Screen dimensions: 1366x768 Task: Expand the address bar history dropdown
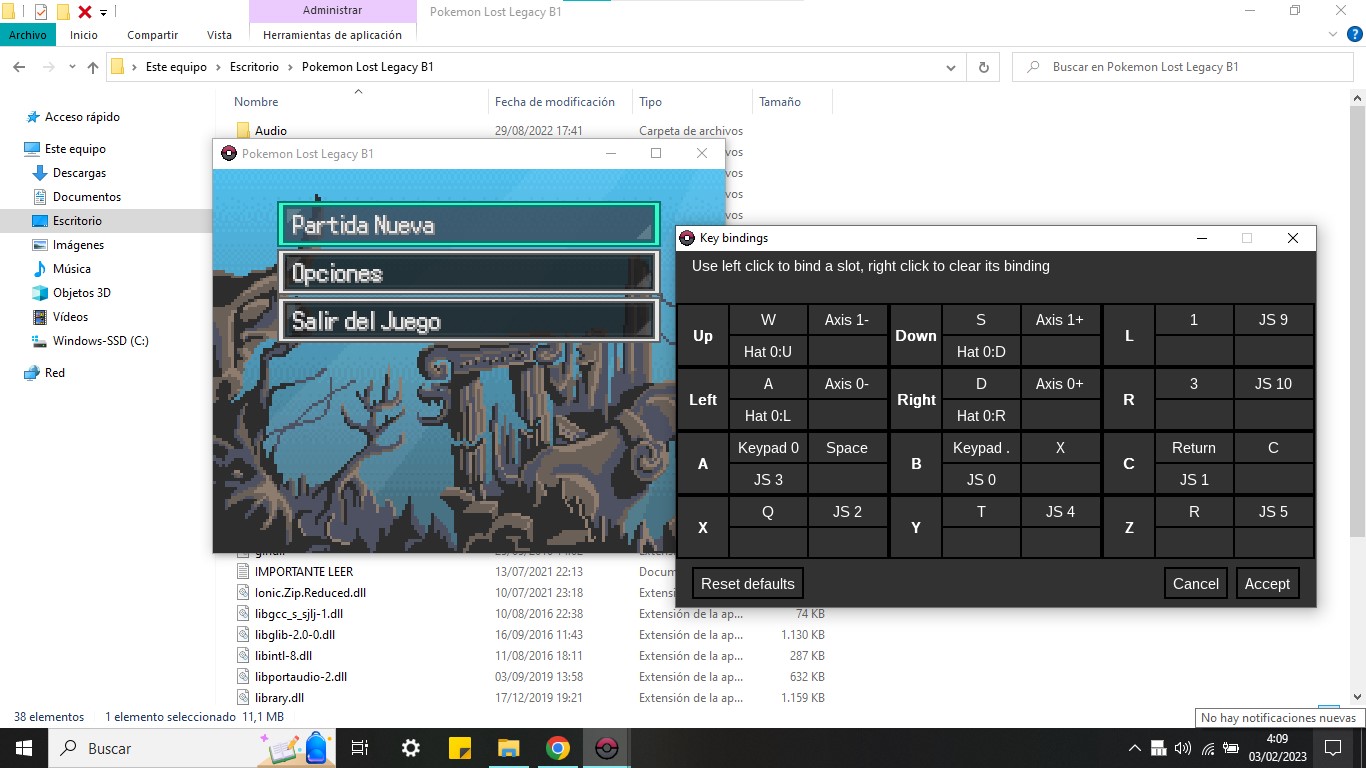pyautogui.click(x=951, y=67)
